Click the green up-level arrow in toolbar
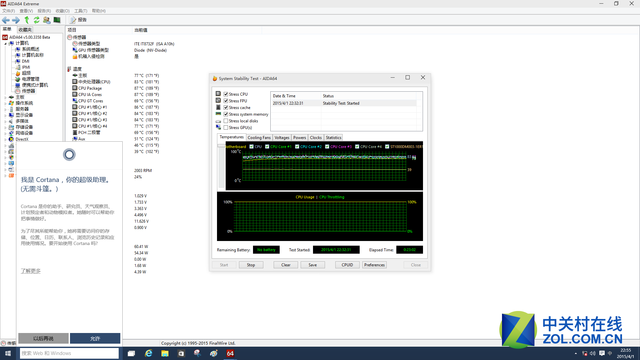 click(27, 20)
